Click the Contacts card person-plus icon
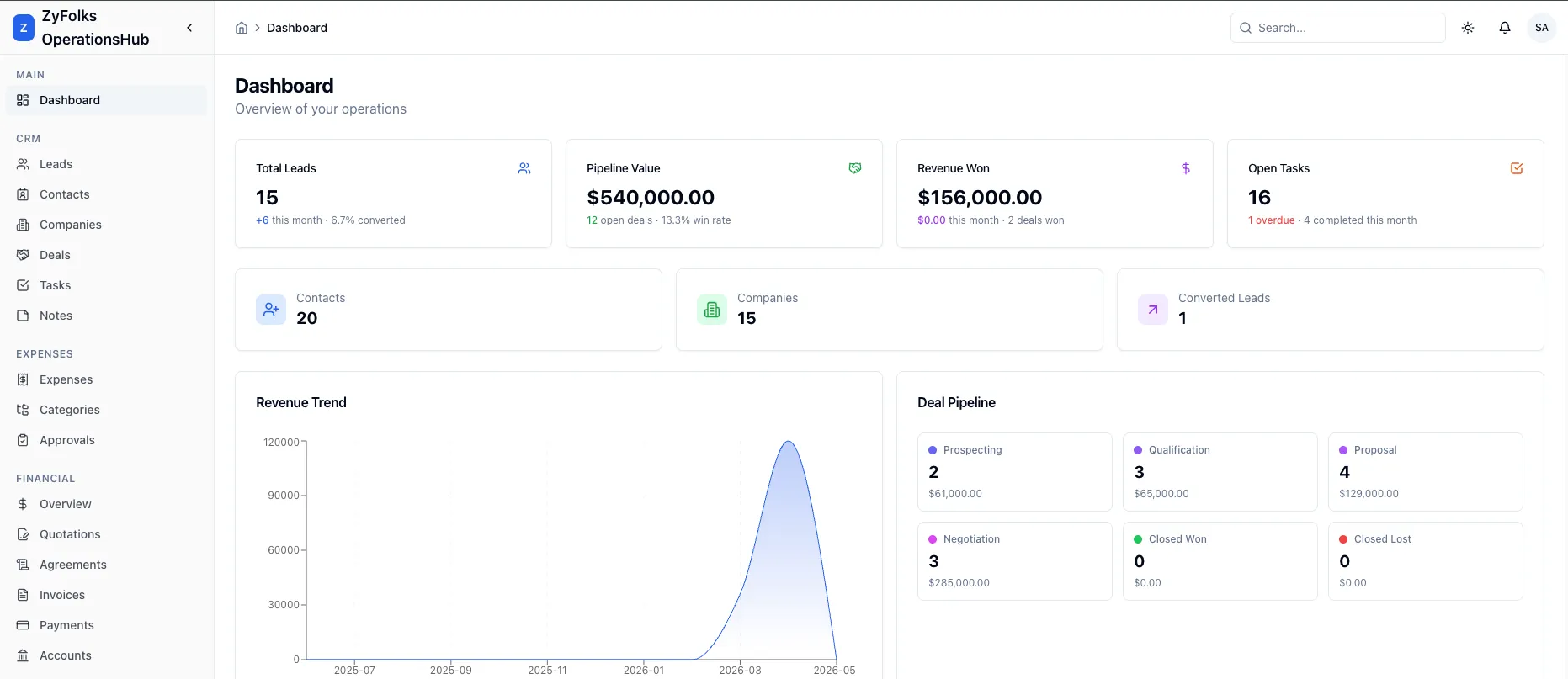 [x=271, y=310]
